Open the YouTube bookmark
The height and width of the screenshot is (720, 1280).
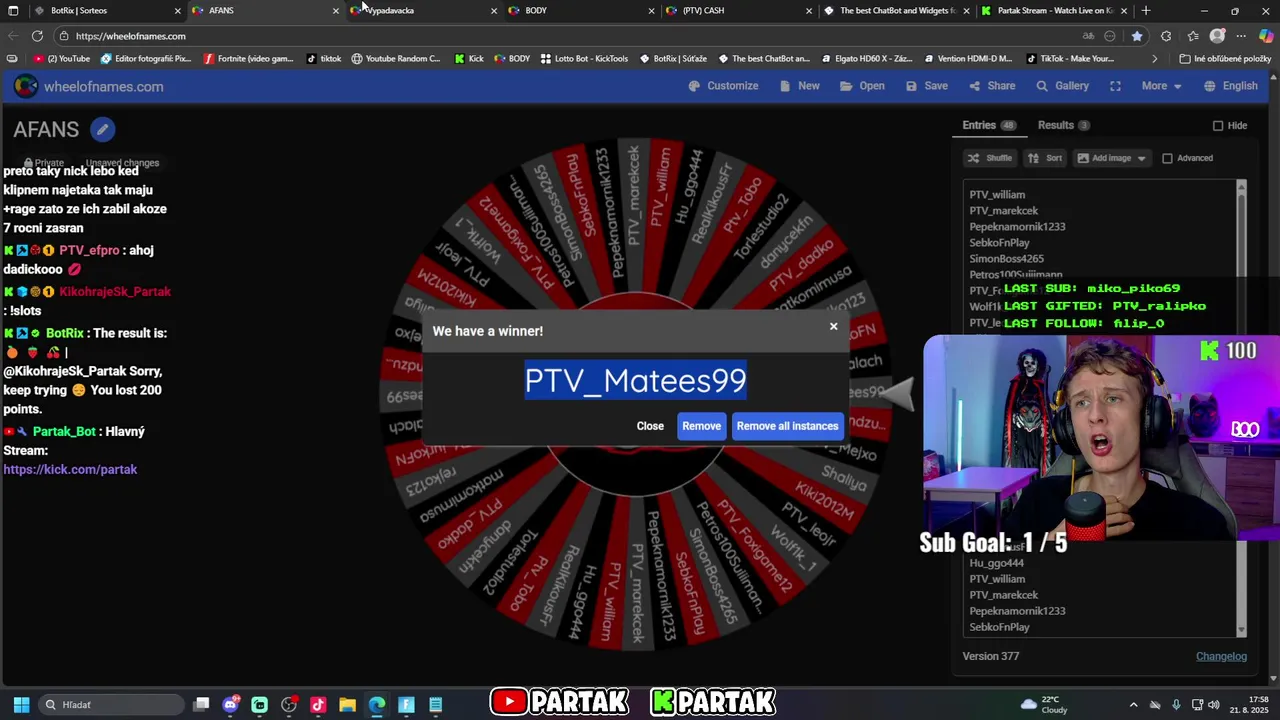tap(61, 59)
